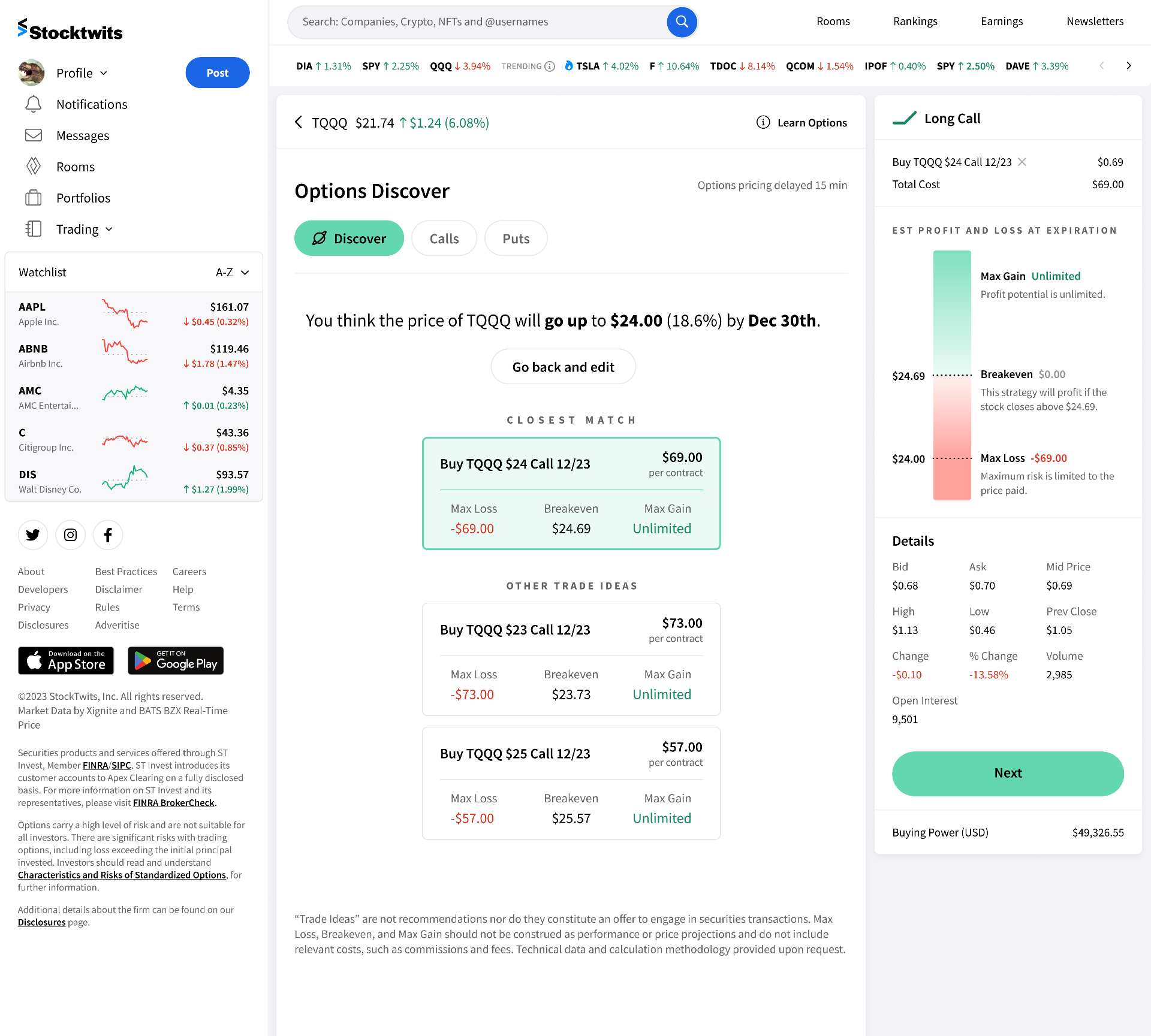The width and height of the screenshot is (1151, 1036).
Task: Open the Facebook social icon
Action: [108, 534]
